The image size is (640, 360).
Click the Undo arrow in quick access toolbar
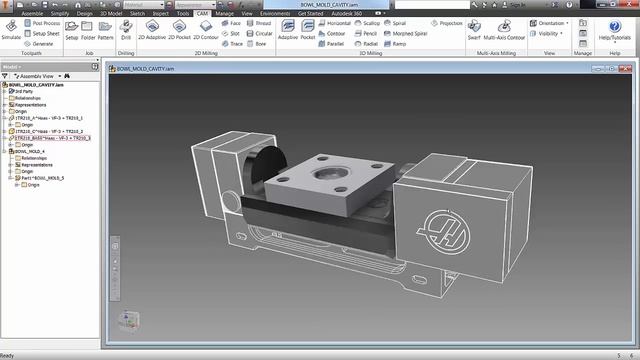[x=55, y=5]
